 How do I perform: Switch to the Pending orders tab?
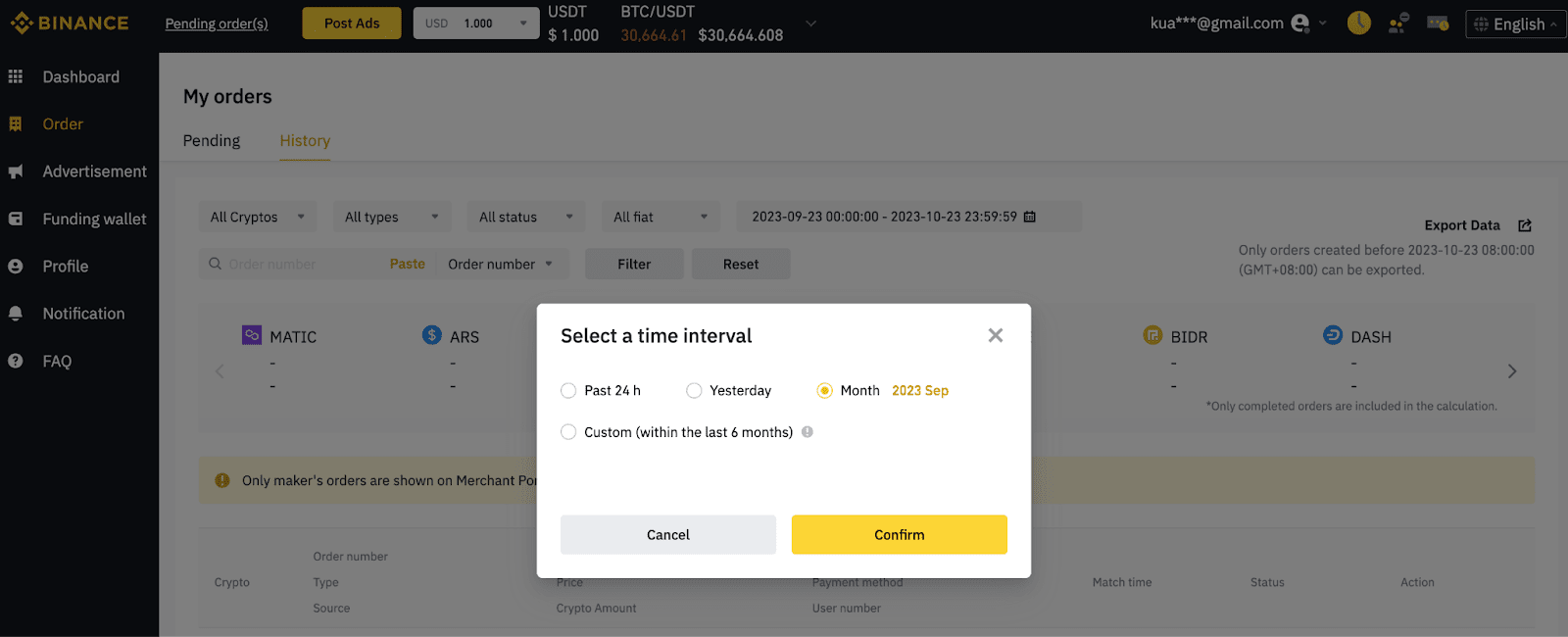212,141
